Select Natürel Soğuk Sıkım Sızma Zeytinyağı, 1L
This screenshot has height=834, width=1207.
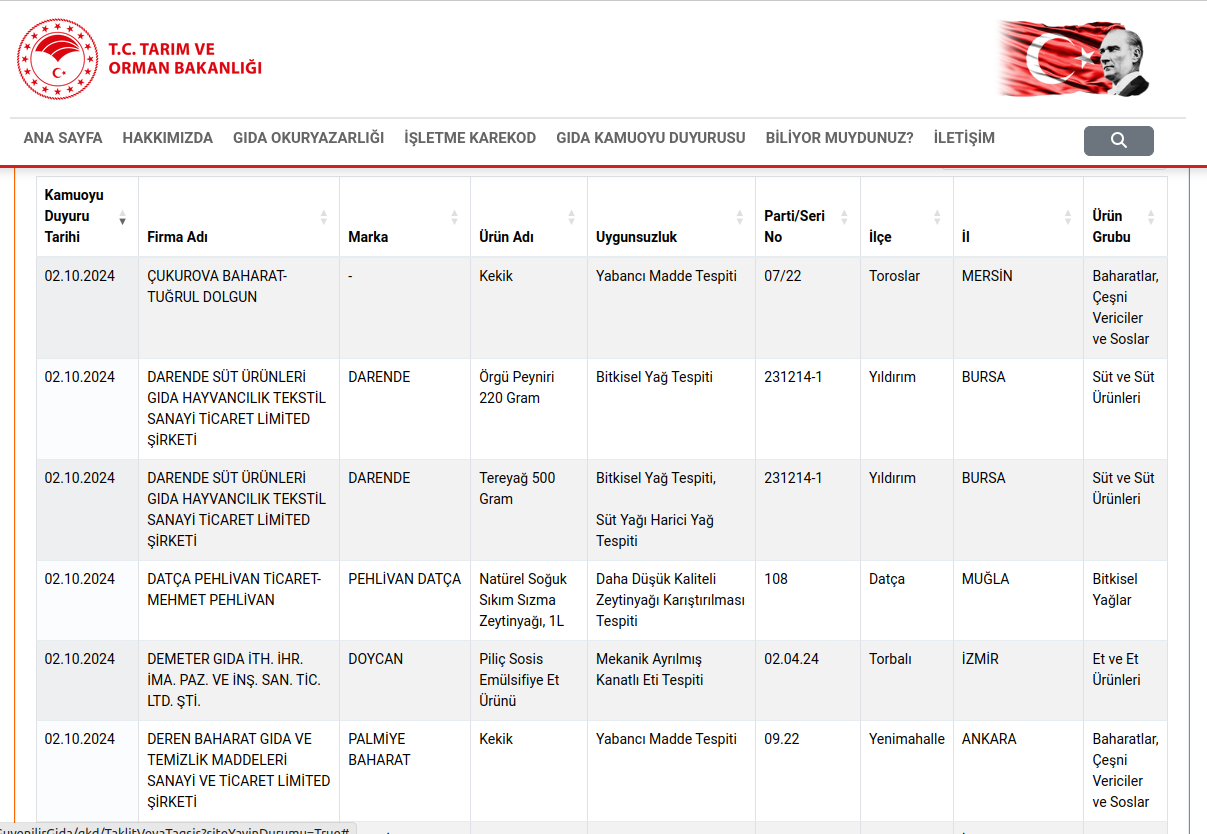click(523, 600)
